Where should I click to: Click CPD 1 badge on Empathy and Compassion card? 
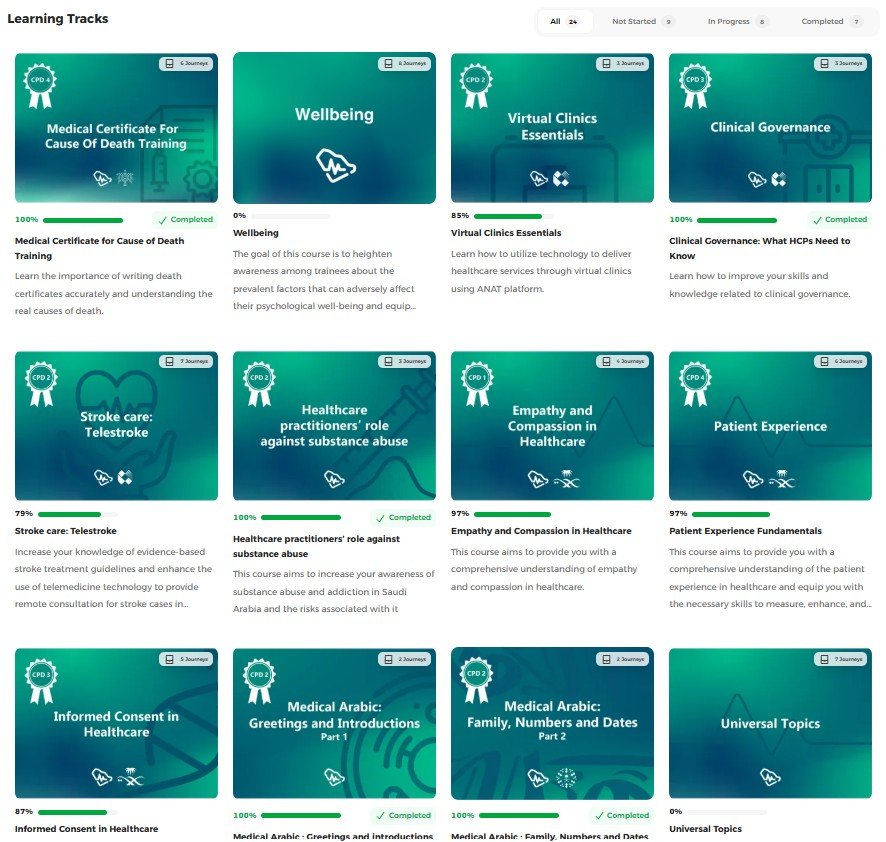click(477, 381)
